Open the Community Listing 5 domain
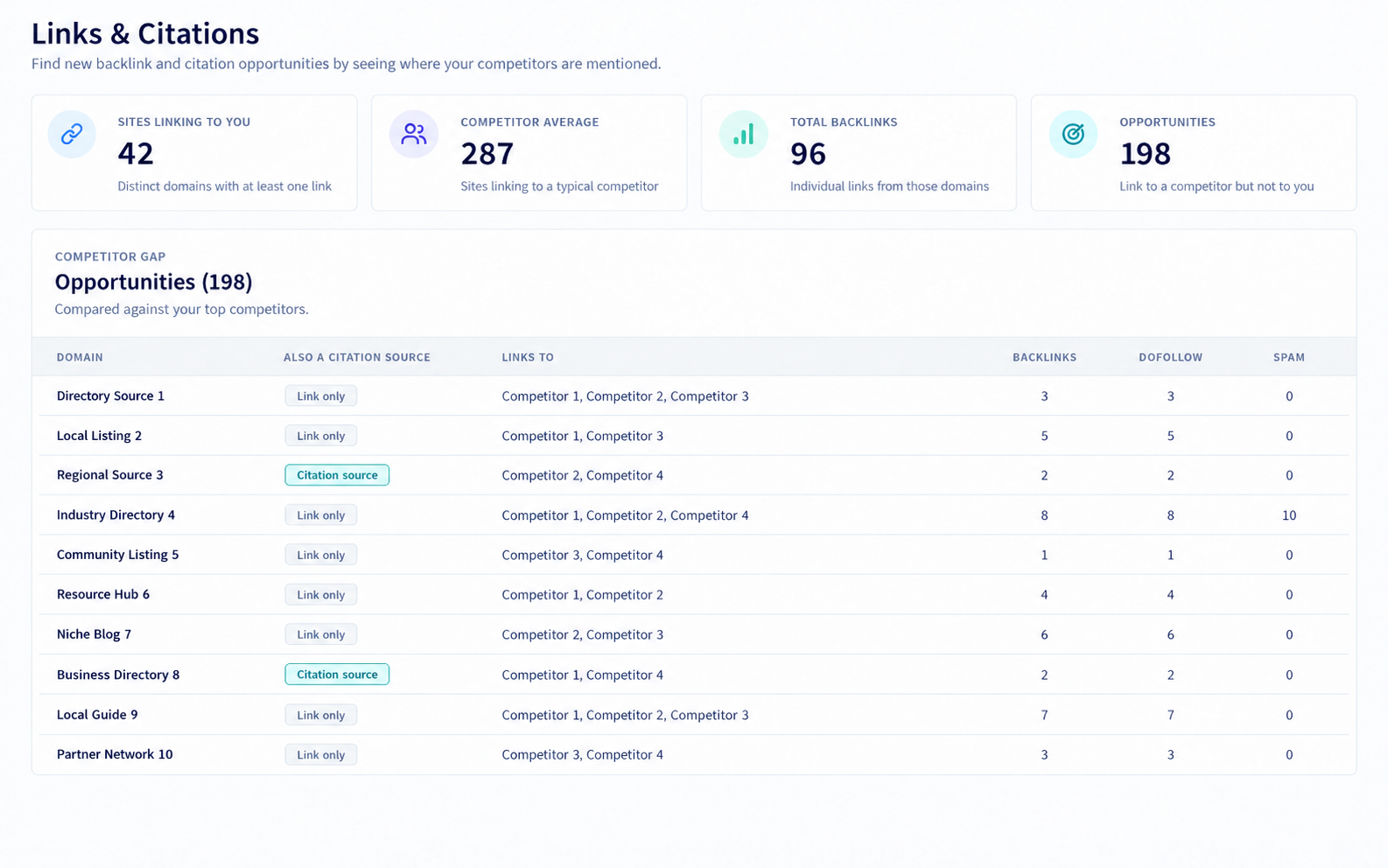1388x868 pixels. [117, 555]
